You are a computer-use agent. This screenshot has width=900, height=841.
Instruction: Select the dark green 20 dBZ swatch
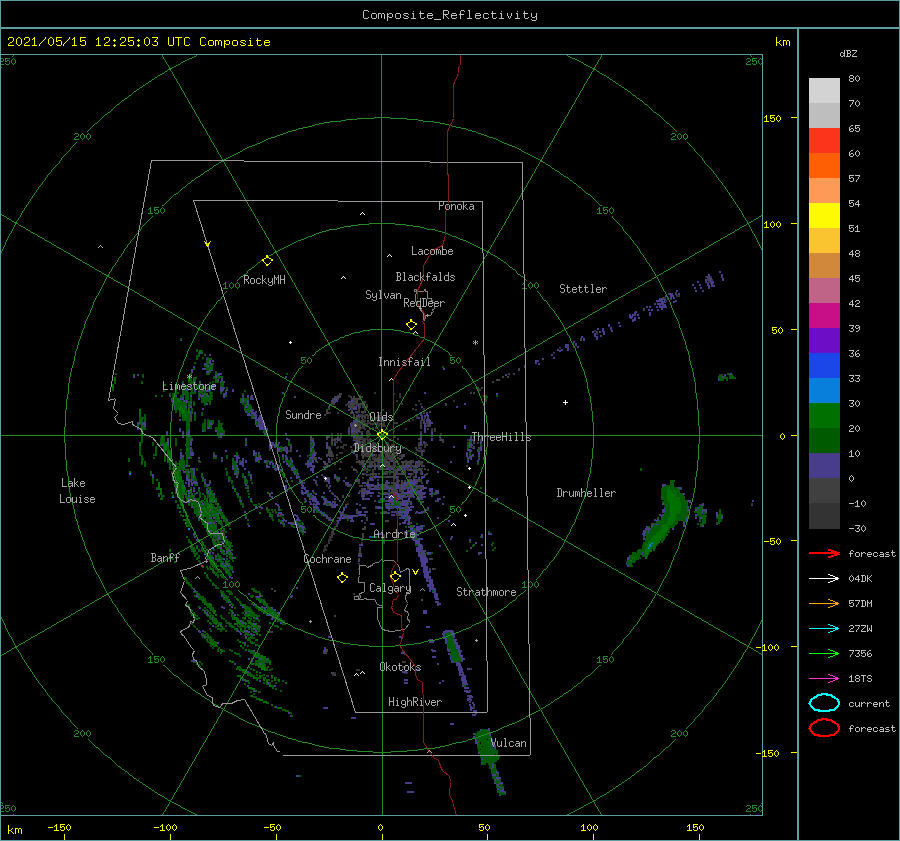(x=824, y=440)
